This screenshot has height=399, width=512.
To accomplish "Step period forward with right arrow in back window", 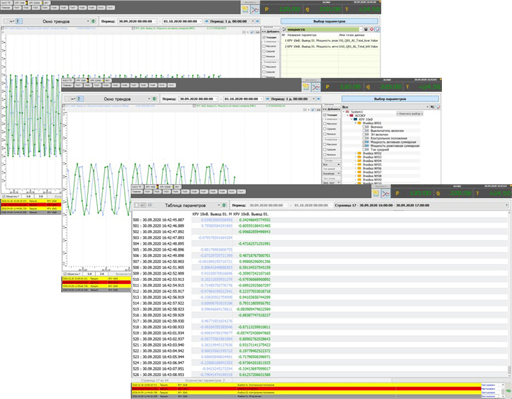I will [x=257, y=21].
